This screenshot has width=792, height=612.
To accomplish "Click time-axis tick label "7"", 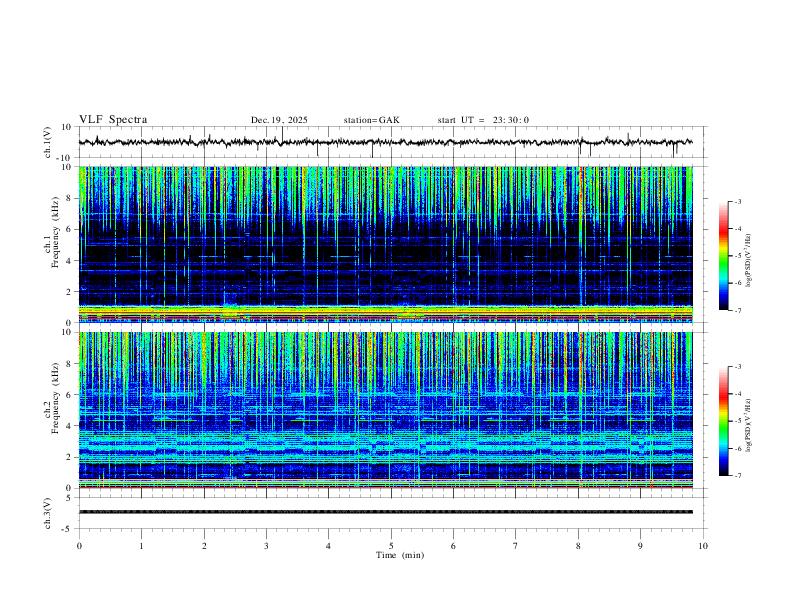I will (516, 546).
